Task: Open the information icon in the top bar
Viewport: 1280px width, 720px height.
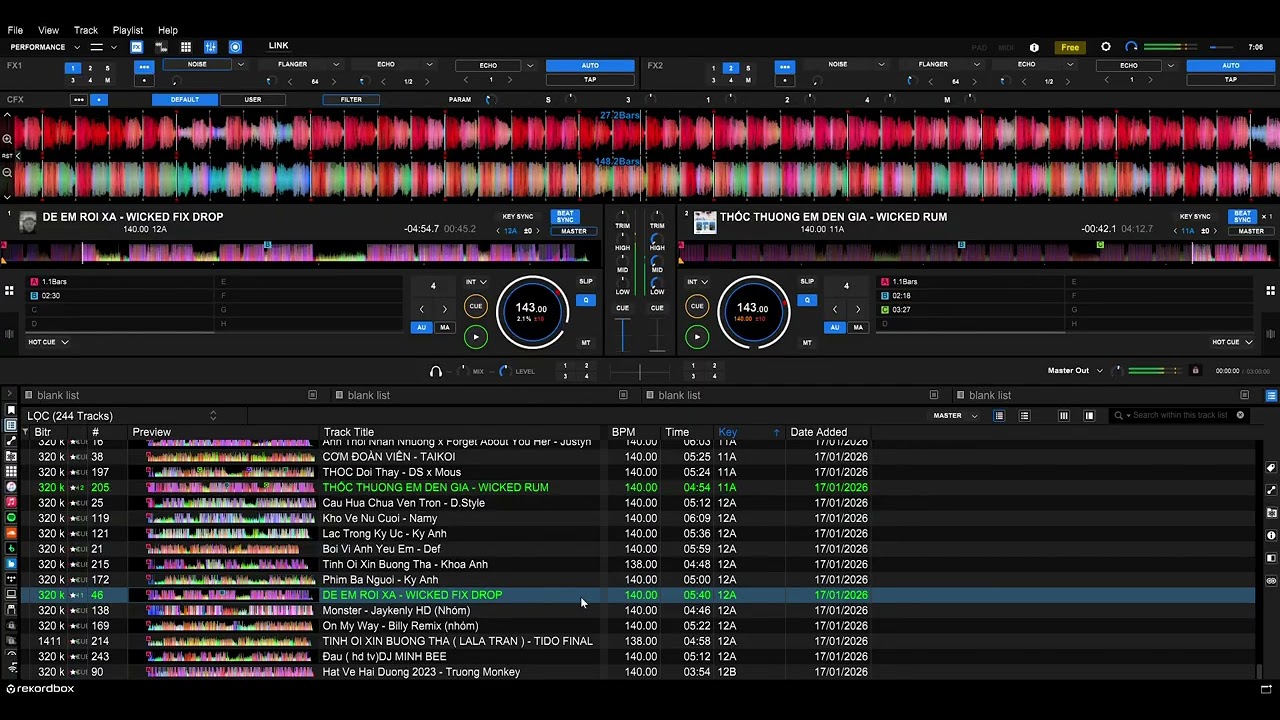Action: 1034,47
